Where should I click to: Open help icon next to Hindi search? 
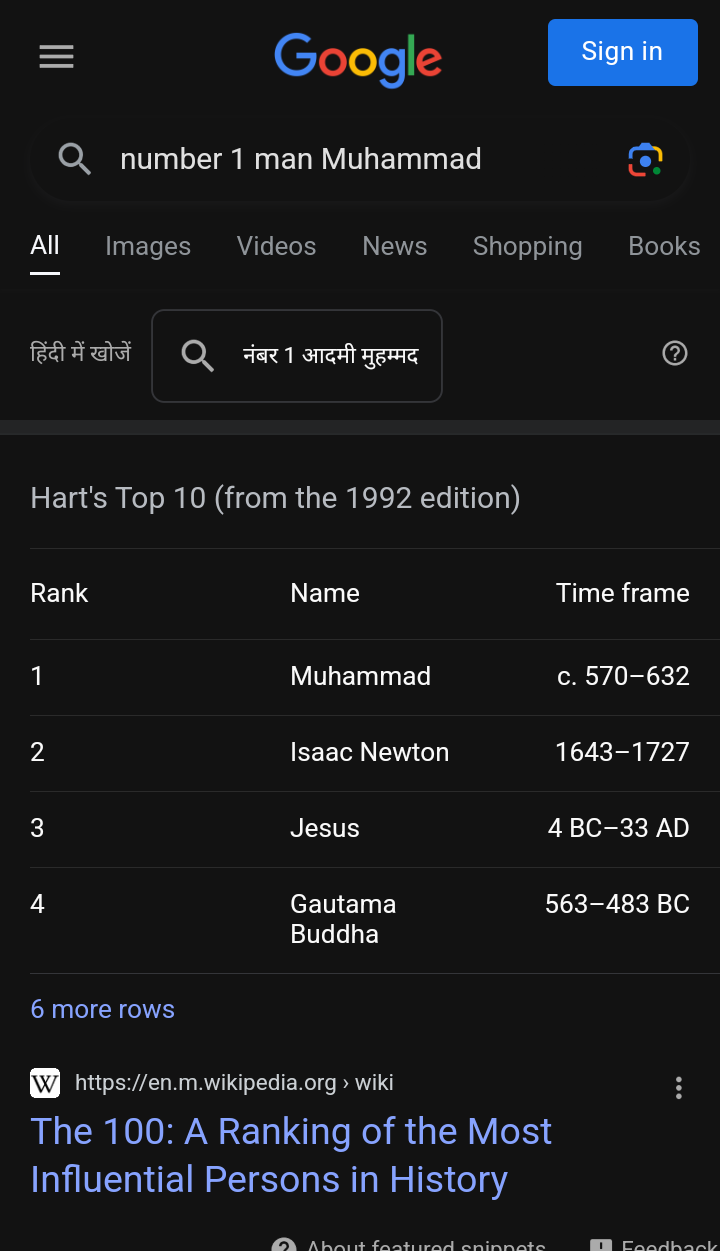(x=675, y=353)
